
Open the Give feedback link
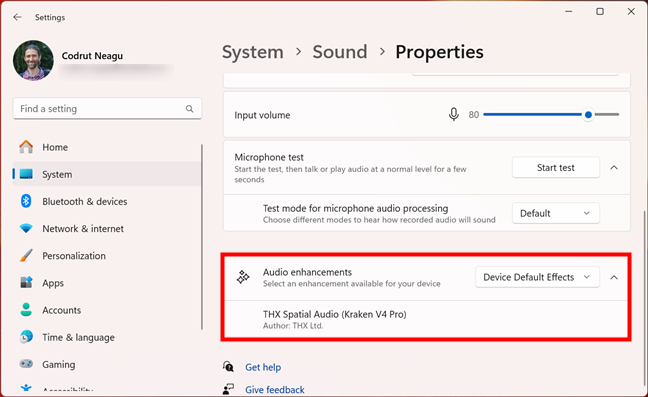point(275,390)
